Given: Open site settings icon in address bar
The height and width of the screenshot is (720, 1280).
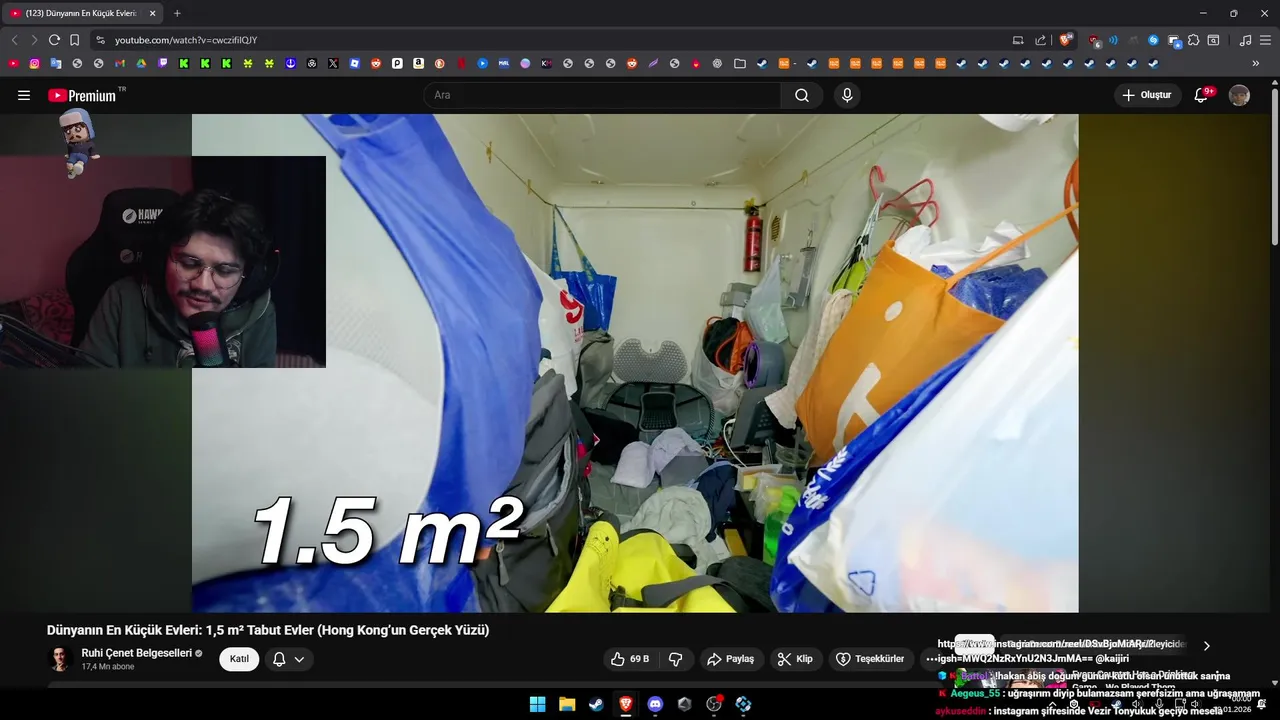Looking at the screenshot, I should tap(100, 40).
